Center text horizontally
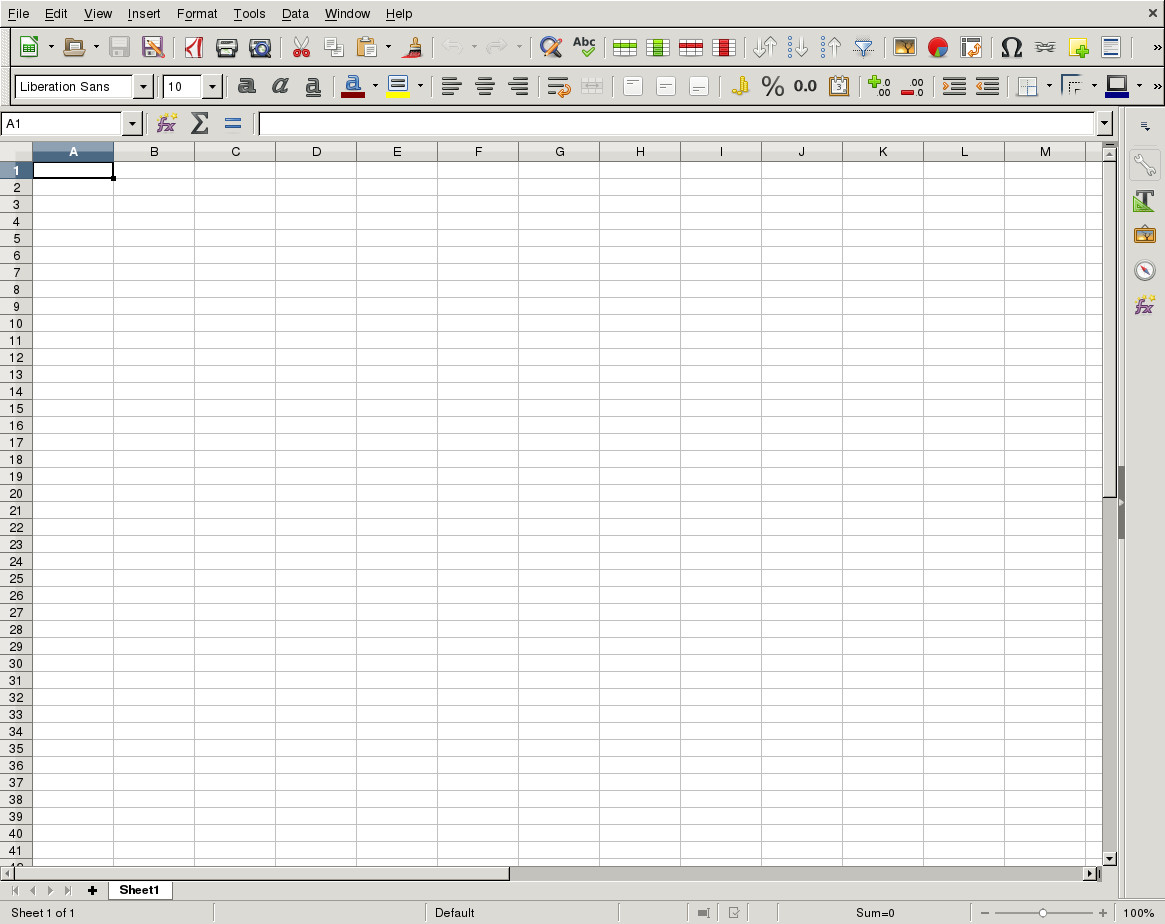This screenshot has width=1165, height=924. 485,86
